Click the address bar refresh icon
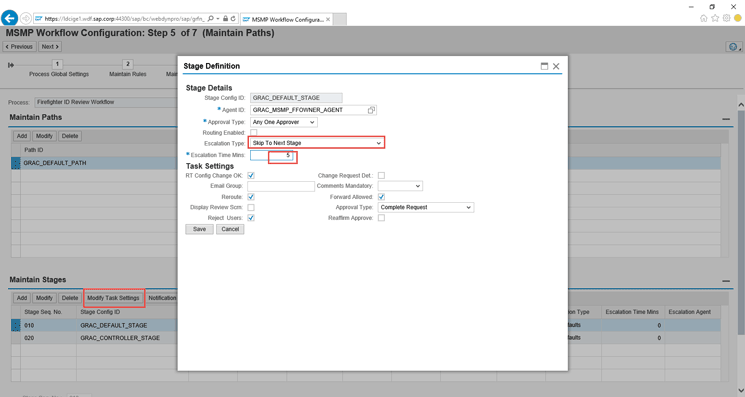Viewport: 745px width, 397px height. coord(233,19)
